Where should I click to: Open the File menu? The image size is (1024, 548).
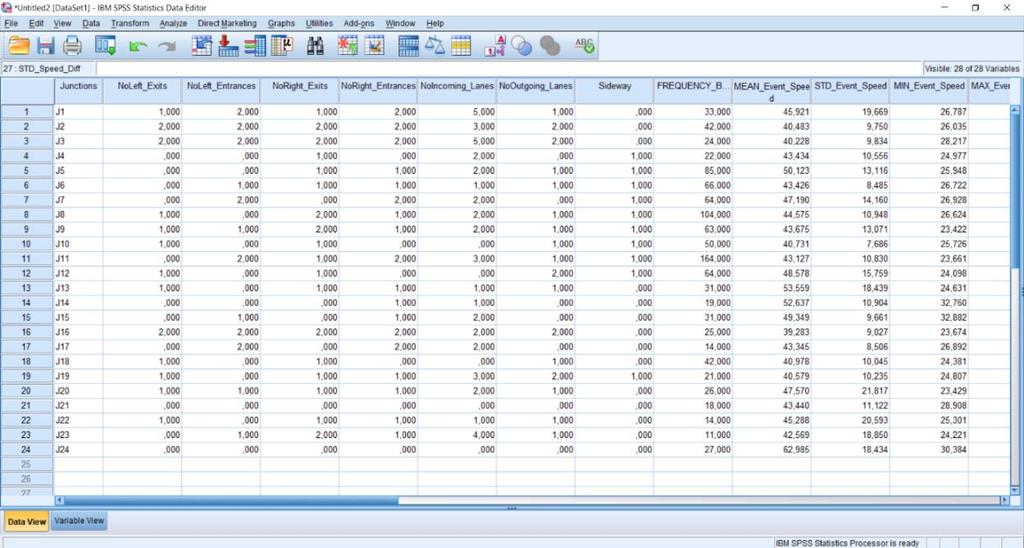pyautogui.click(x=11, y=24)
